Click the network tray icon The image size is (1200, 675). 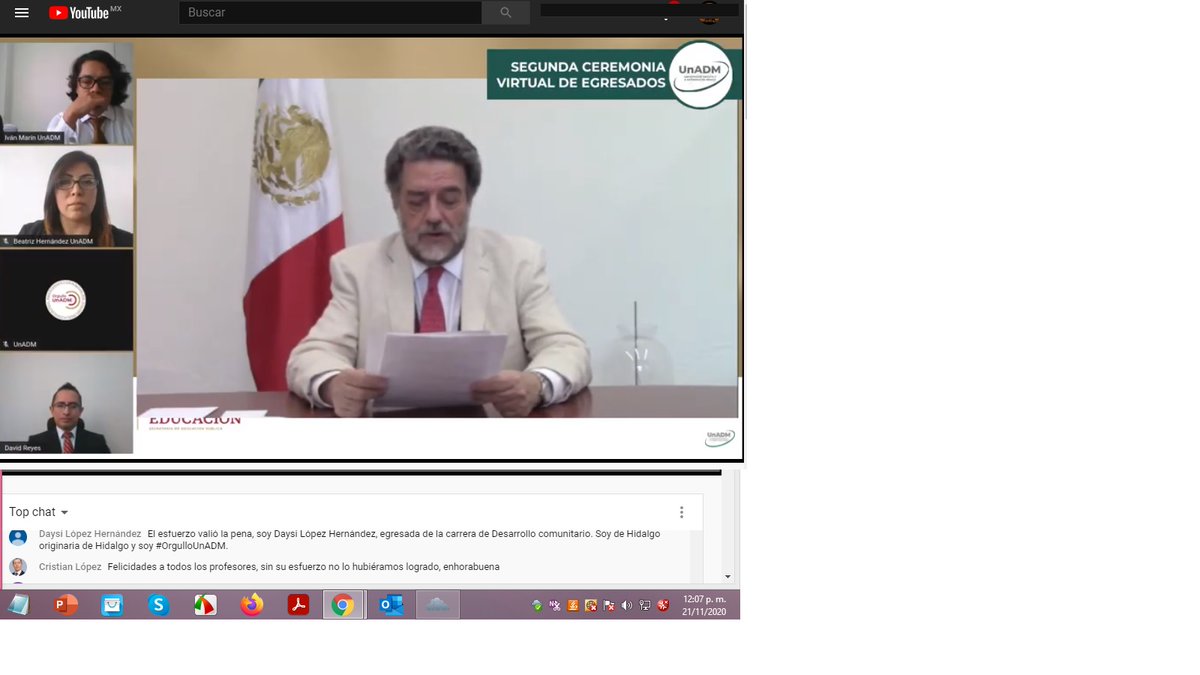[x=645, y=605]
